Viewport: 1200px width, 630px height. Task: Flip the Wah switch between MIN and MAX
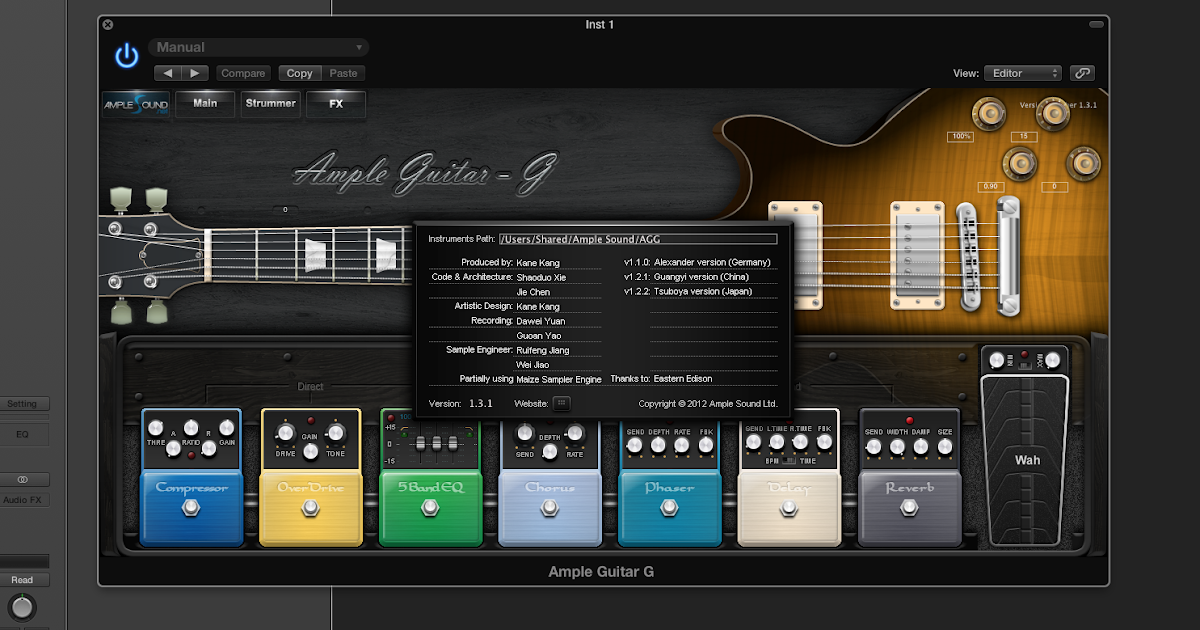(x=1024, y=366)
